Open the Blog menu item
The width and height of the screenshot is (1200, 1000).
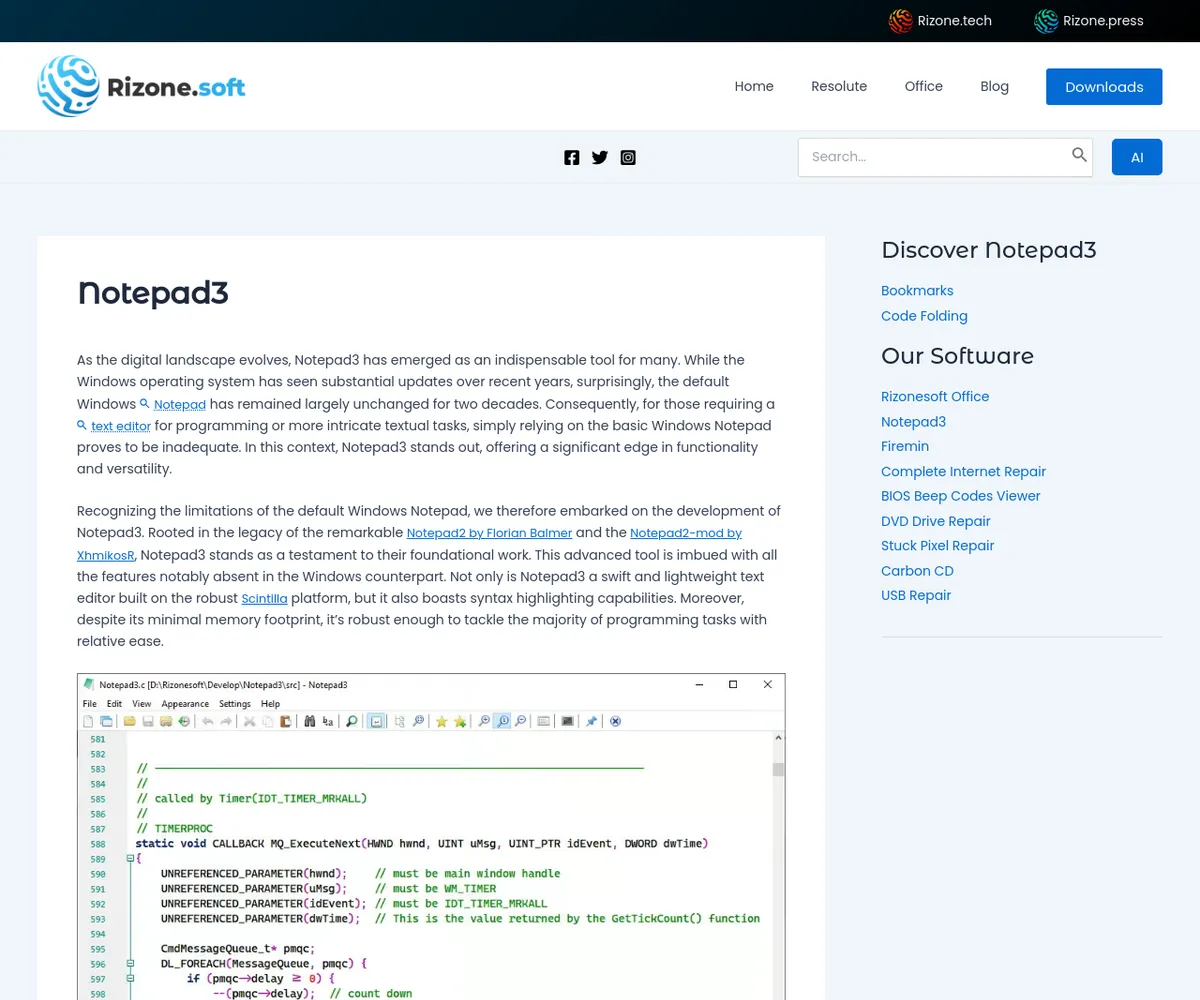pyautogui.click(x=994, y=87)
